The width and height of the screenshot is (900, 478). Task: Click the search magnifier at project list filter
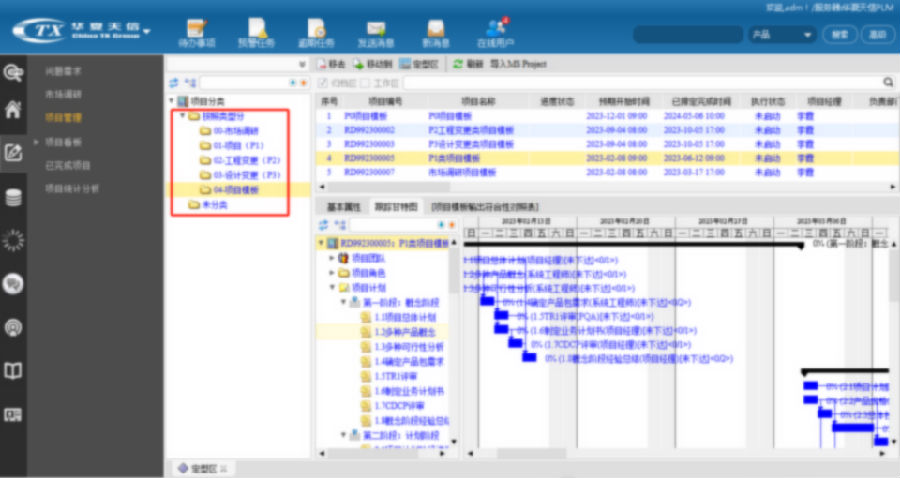tap(888, 83)
